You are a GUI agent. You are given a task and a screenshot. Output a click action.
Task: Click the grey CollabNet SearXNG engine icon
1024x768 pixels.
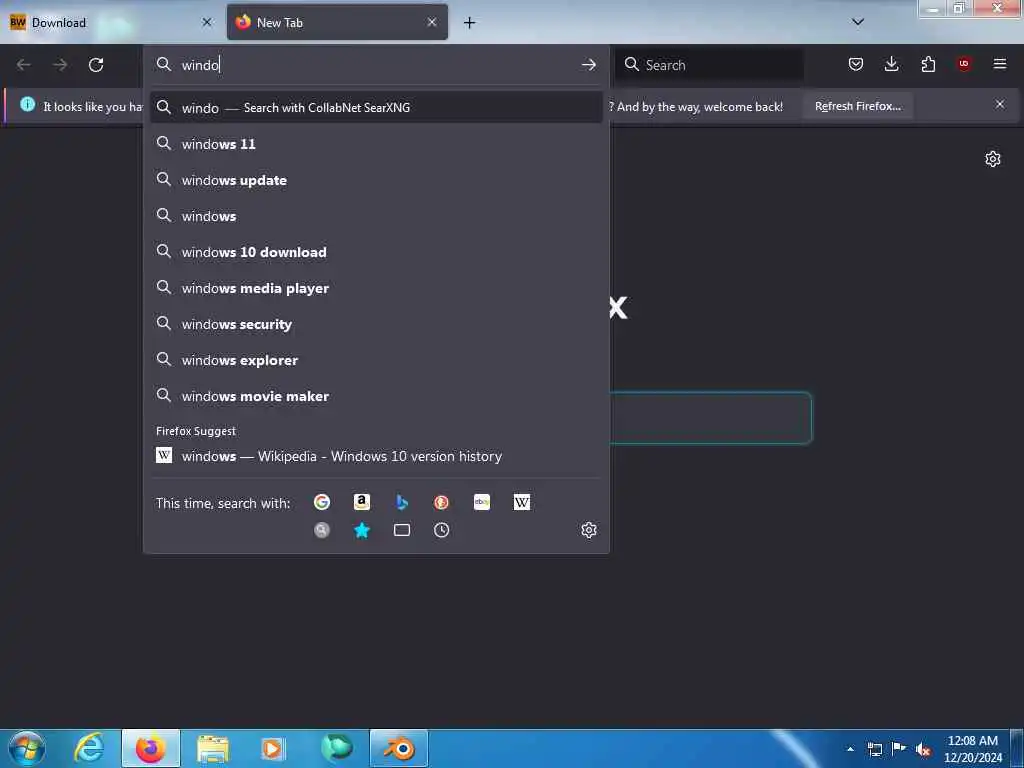321,530
